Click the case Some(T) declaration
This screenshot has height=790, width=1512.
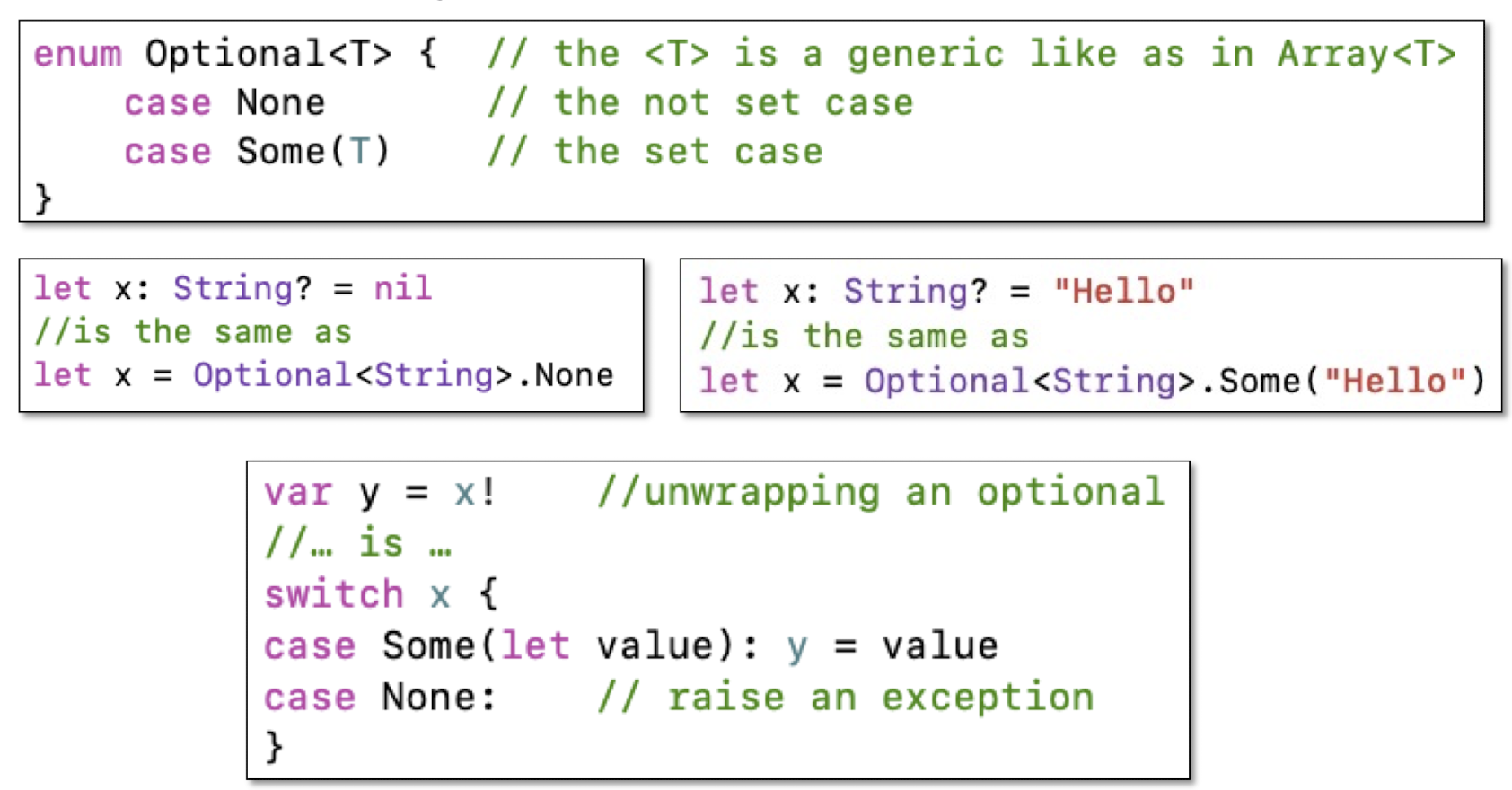(x=257, y=151)
